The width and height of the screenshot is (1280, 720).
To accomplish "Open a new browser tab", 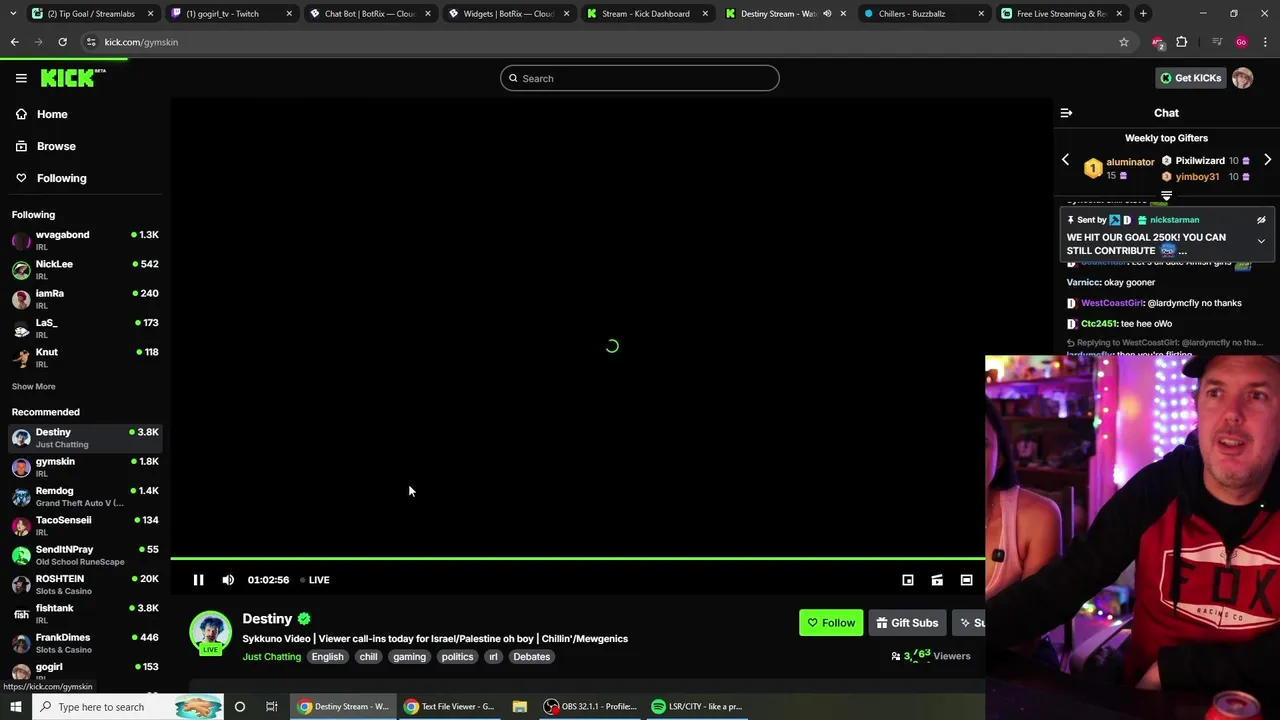I will click(x=1143, y=14).
